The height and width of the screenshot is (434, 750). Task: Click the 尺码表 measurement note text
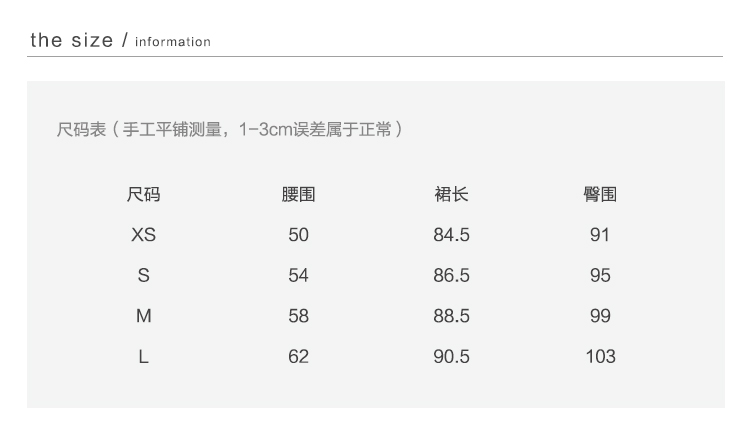[x=230, y=130]
